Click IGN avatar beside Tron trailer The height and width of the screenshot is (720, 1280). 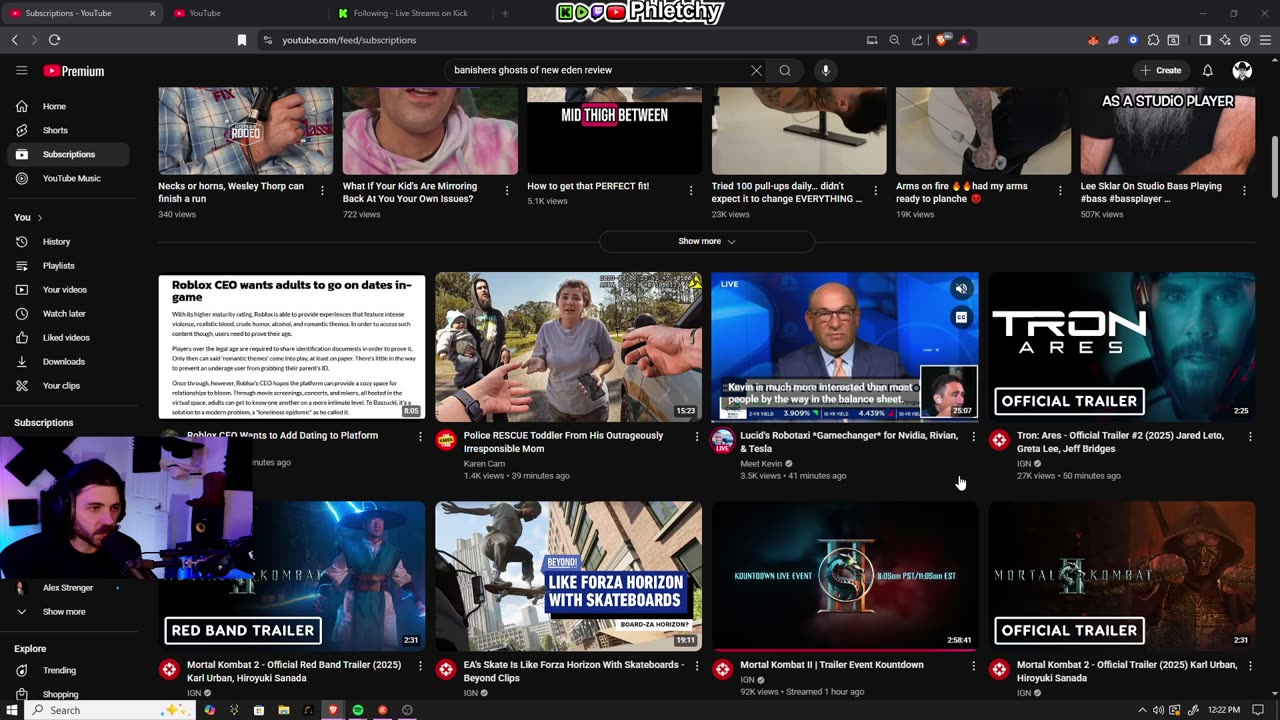[999, 440]
